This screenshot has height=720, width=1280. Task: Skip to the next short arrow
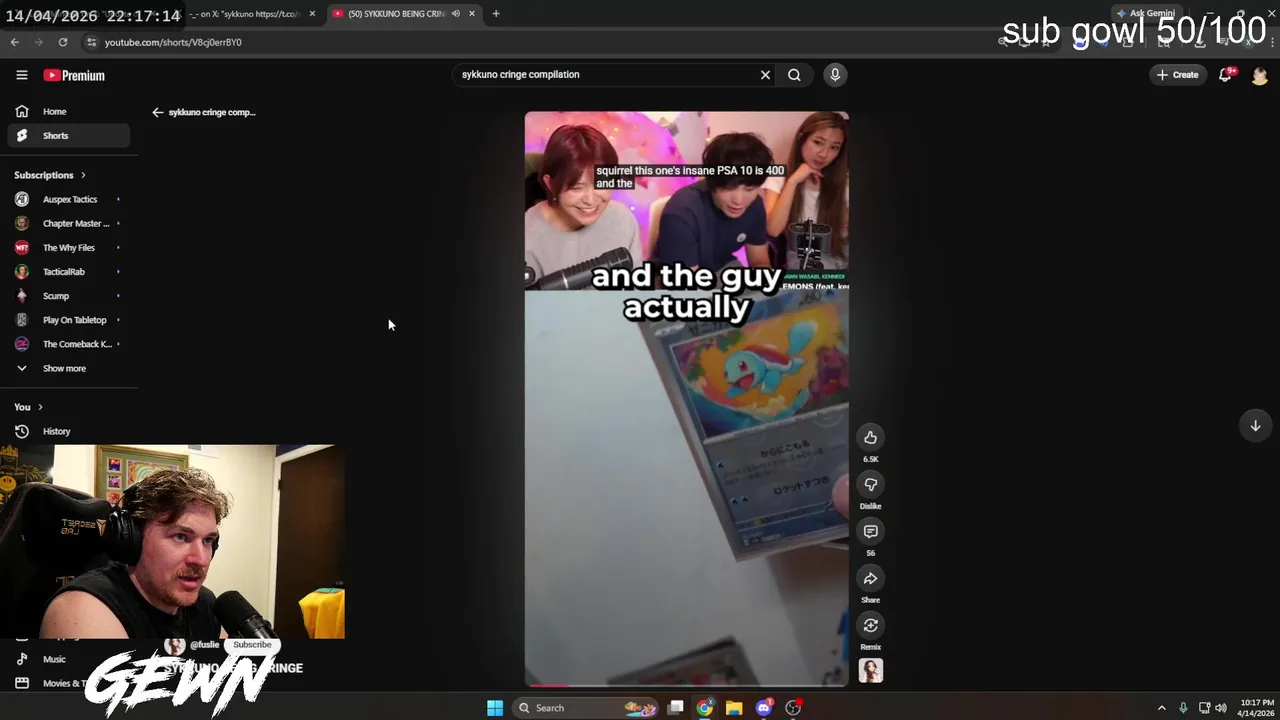point(1255,425)
